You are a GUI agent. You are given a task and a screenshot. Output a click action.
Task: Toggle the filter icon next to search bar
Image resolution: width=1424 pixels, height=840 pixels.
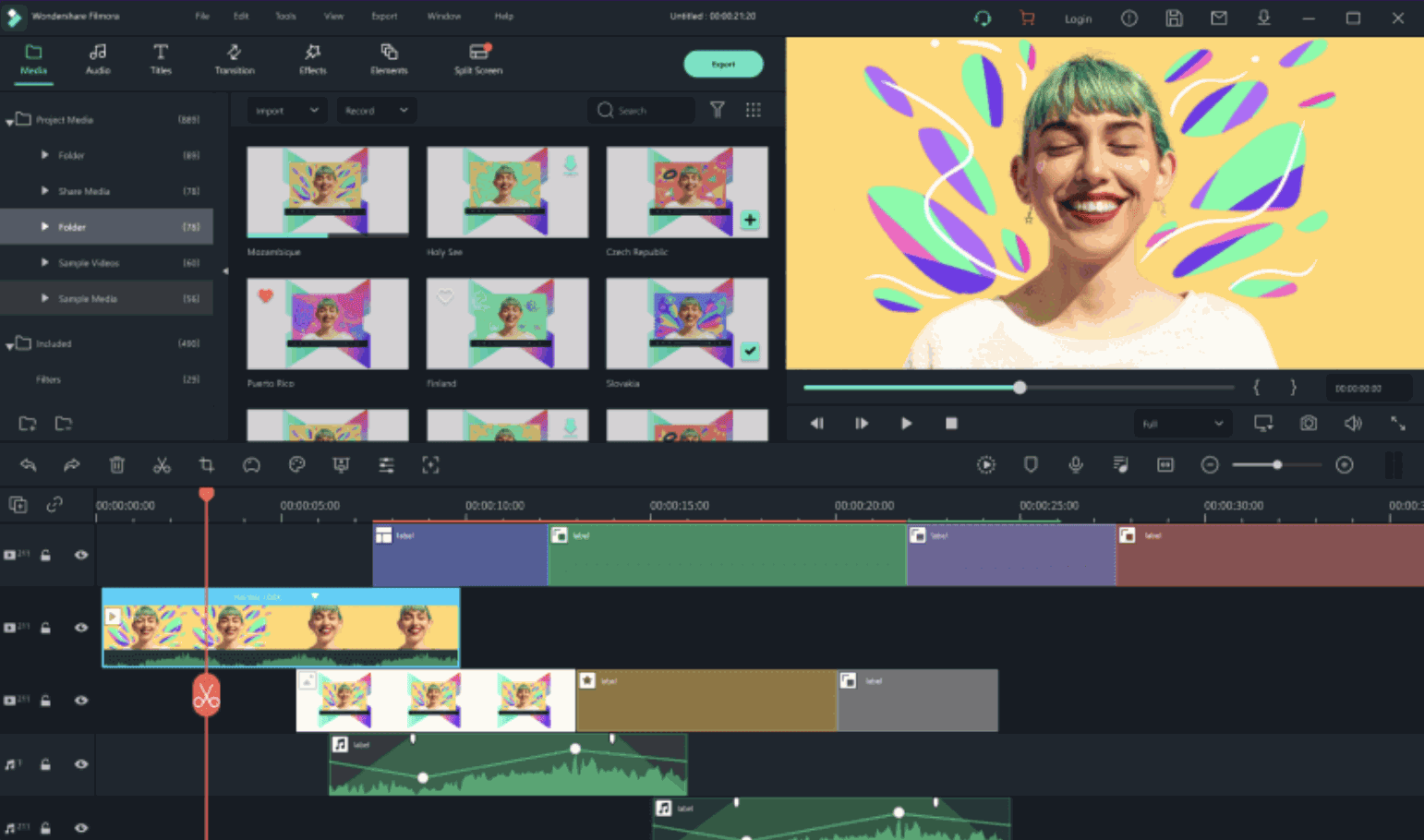[x=718, y=110]
